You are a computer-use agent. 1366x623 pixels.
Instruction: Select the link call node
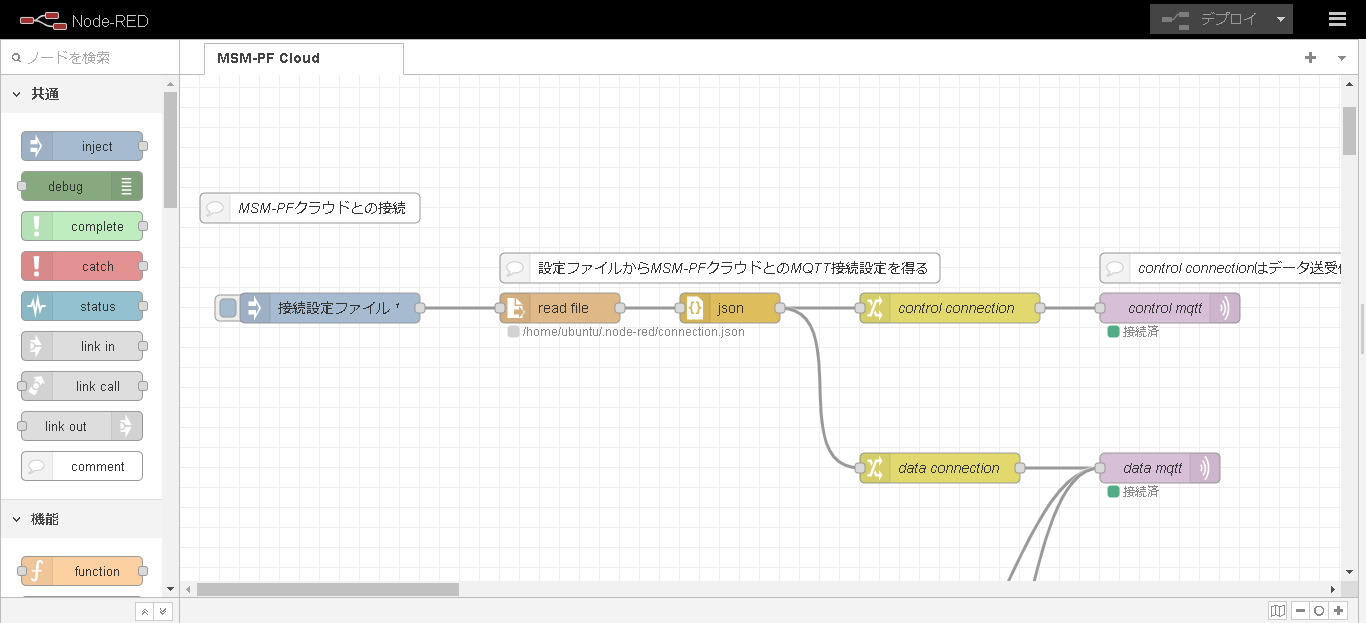pyautogui.click(x=82, y=386)
